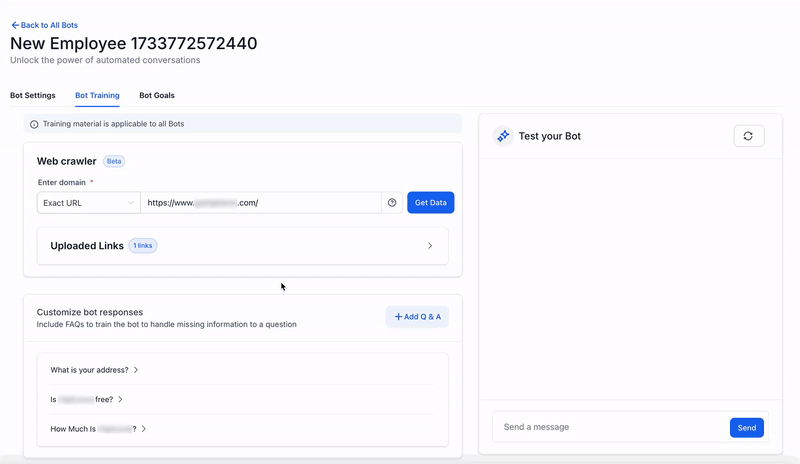Expand the question ending with 'free?'
This screenshot has height=464, width=800.
86,399
